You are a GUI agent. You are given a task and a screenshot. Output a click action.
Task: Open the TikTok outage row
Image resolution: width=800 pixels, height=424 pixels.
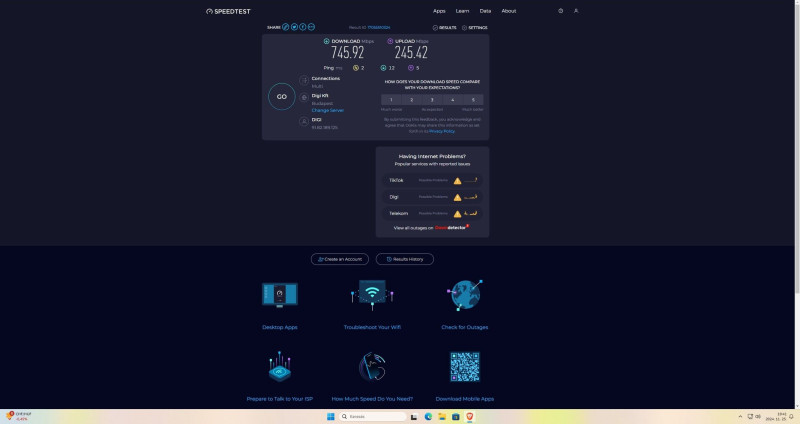432,180
